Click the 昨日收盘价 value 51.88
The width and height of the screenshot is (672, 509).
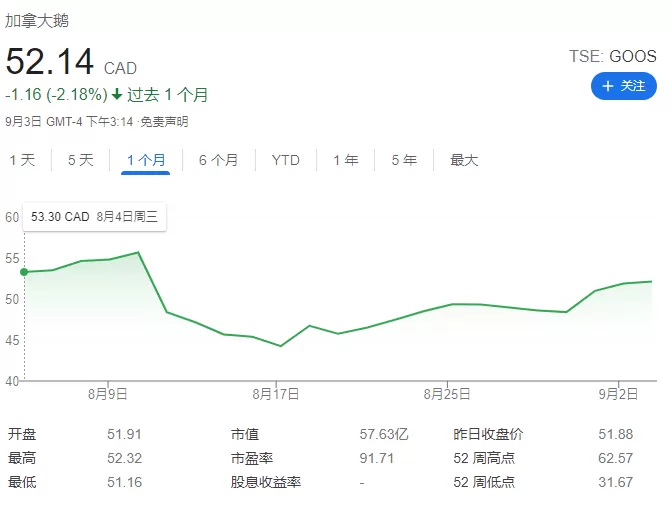616,434
